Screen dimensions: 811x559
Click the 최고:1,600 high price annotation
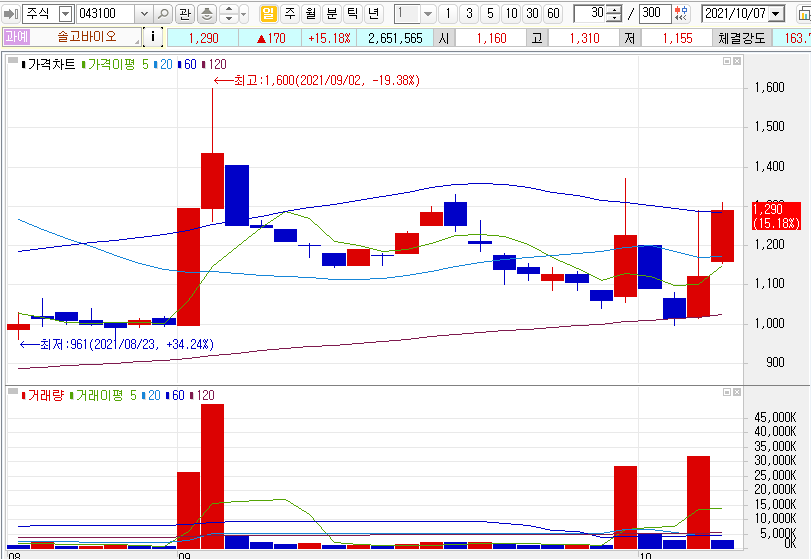click(x=317, y=80)
